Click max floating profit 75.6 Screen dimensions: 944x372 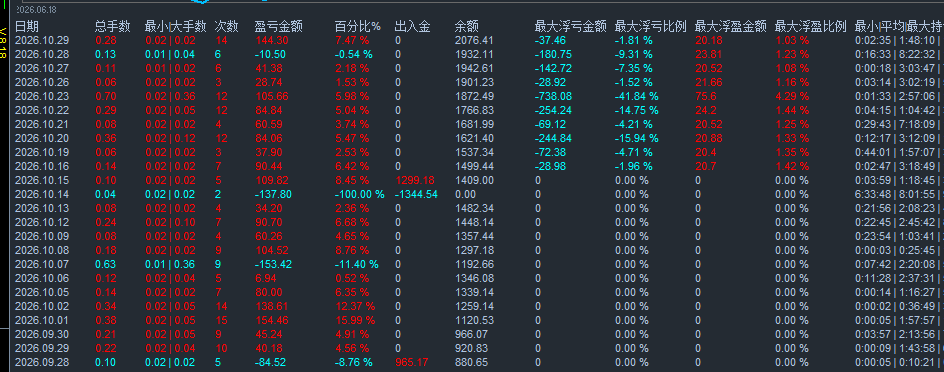705,96
